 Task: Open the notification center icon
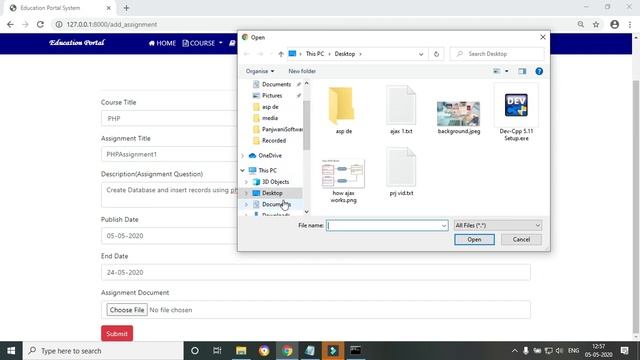[x=624, y=351]
